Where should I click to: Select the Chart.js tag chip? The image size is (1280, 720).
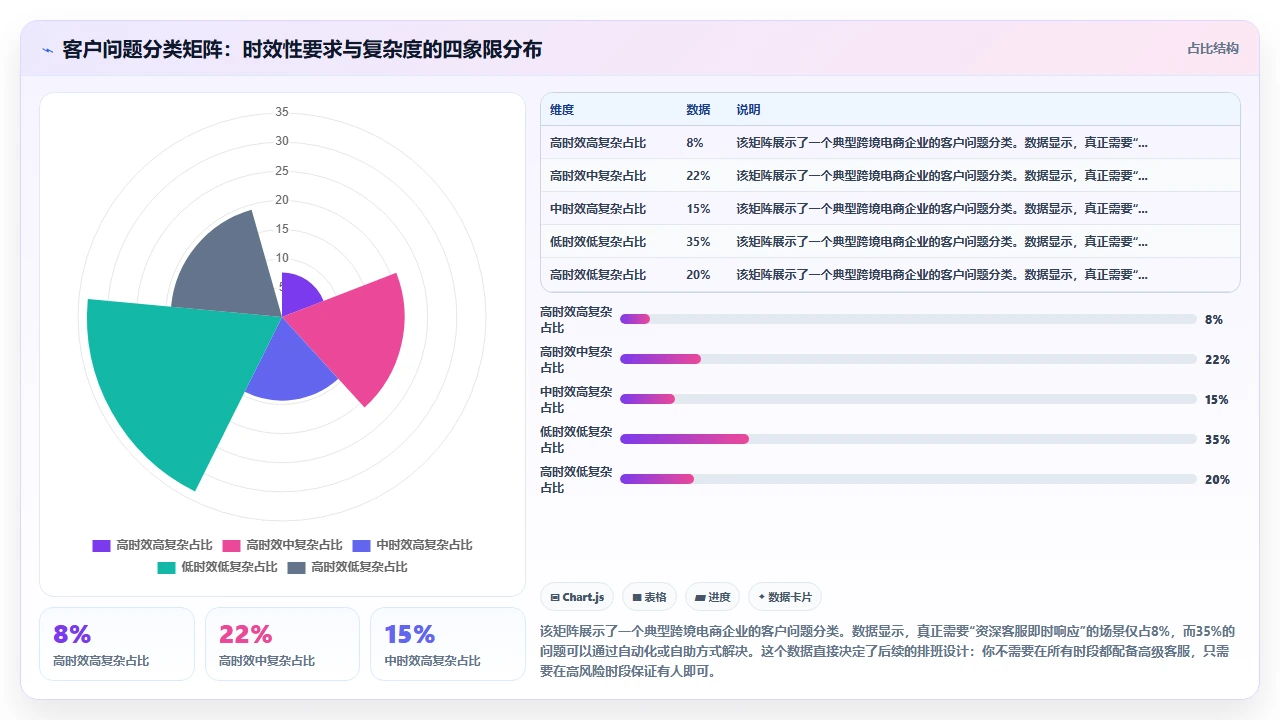coord(577,597)
